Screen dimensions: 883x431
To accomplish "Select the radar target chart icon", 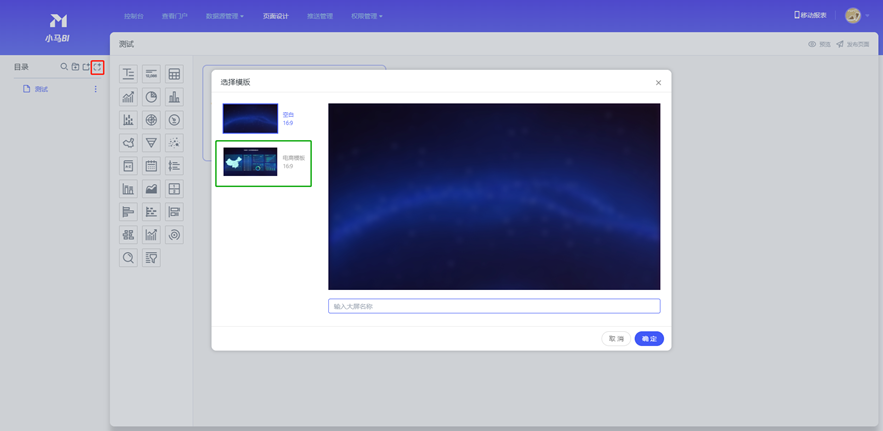I will [151, 120].
